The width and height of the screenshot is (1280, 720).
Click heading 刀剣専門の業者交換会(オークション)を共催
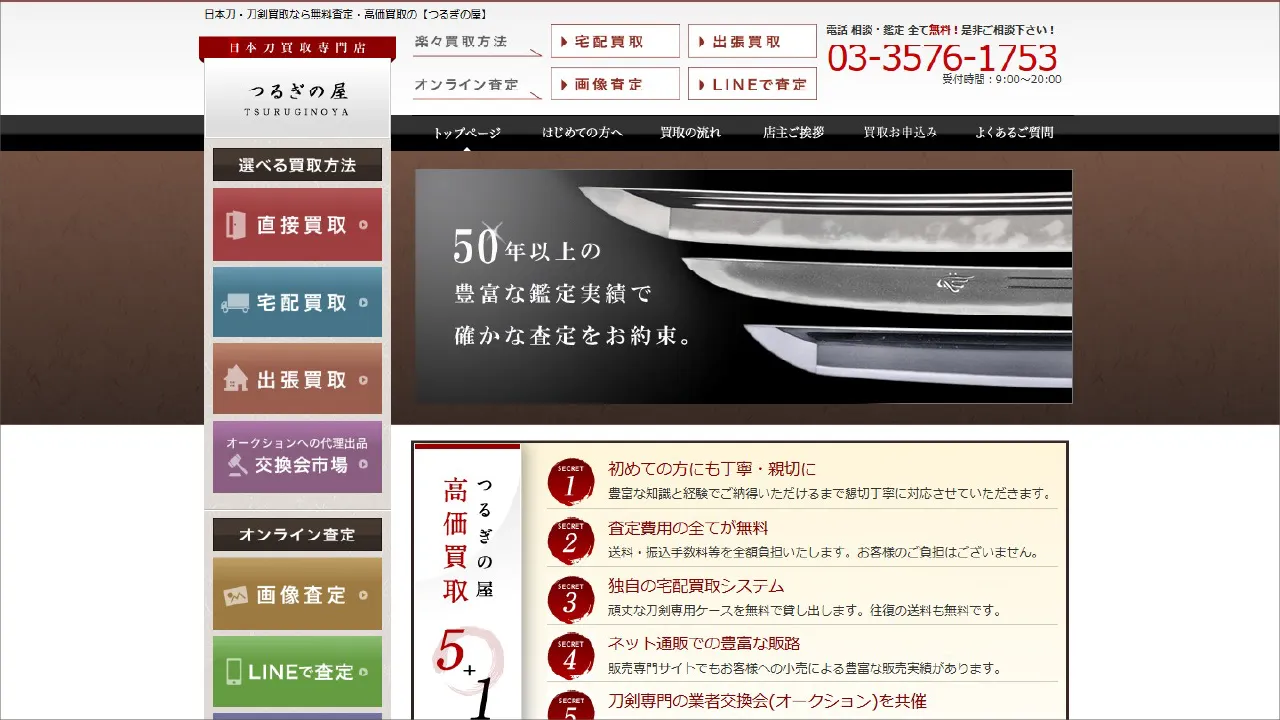767,701
